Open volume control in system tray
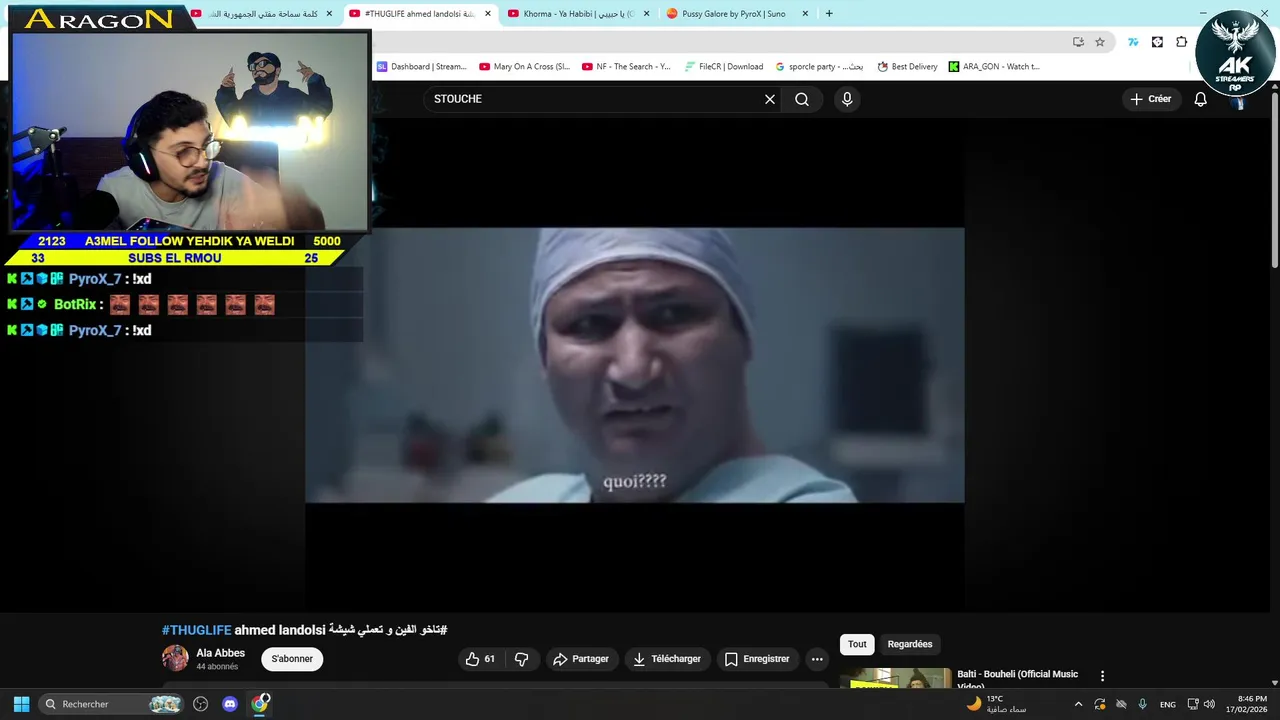The height and width of the screenshot is (720, 1280). 1210,704
